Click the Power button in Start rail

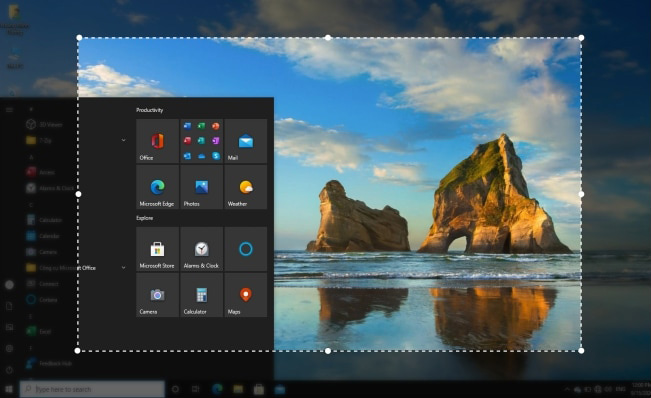click(9, 369)
